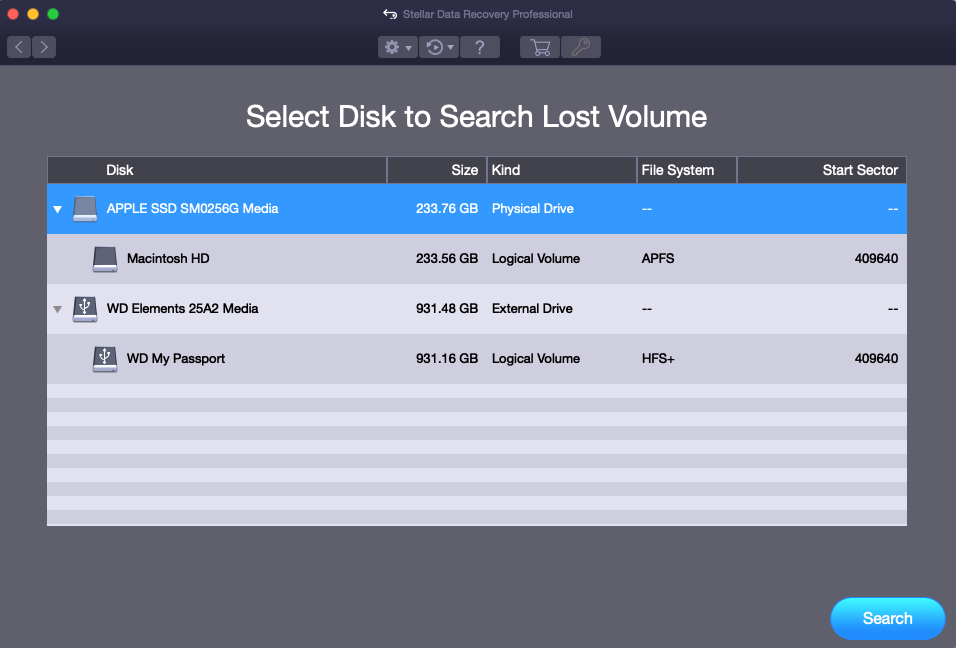This screenshot has height=648, width=956.
Task: Click the APFS file system cell
Action: tap(658, 258)
